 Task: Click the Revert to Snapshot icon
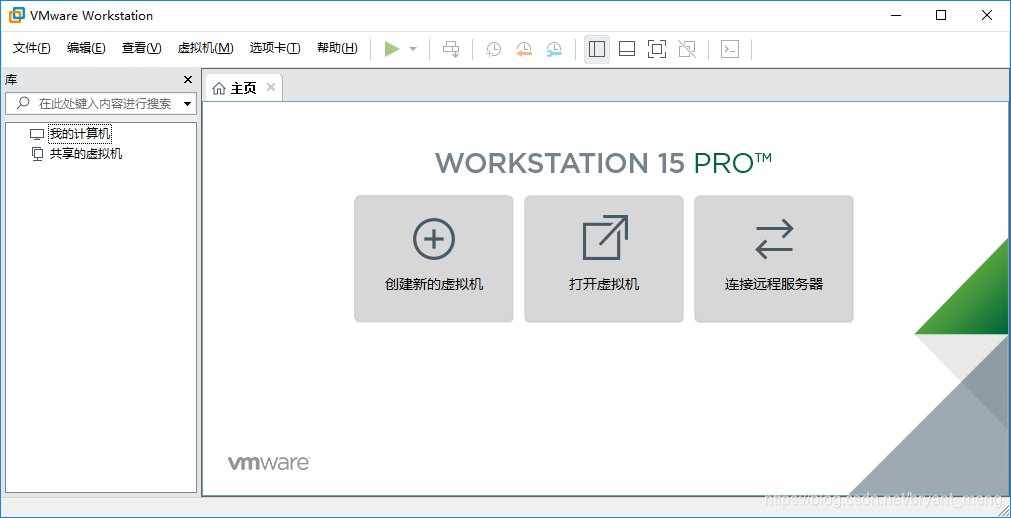coord(524,49)
